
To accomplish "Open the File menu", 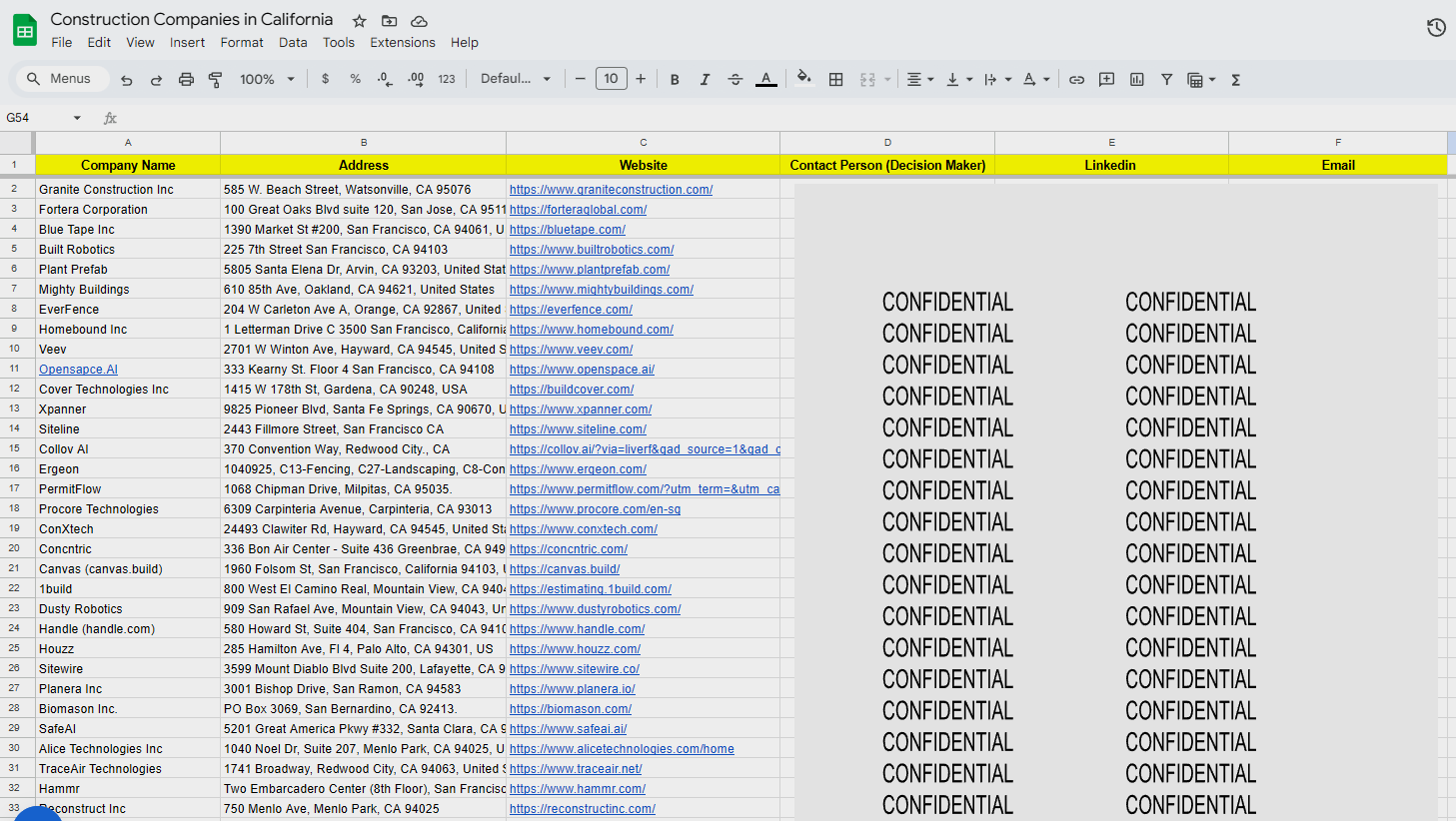I will (x=62, y=43).
